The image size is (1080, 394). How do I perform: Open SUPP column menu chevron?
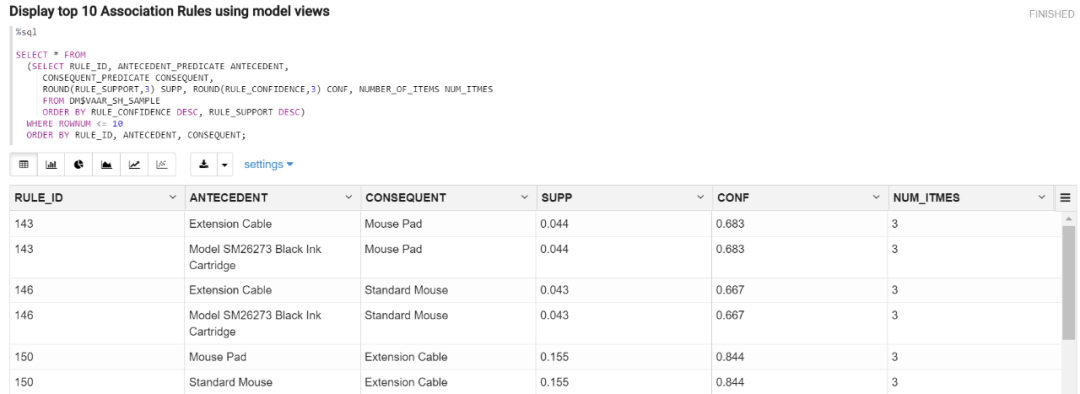(700, 198)
